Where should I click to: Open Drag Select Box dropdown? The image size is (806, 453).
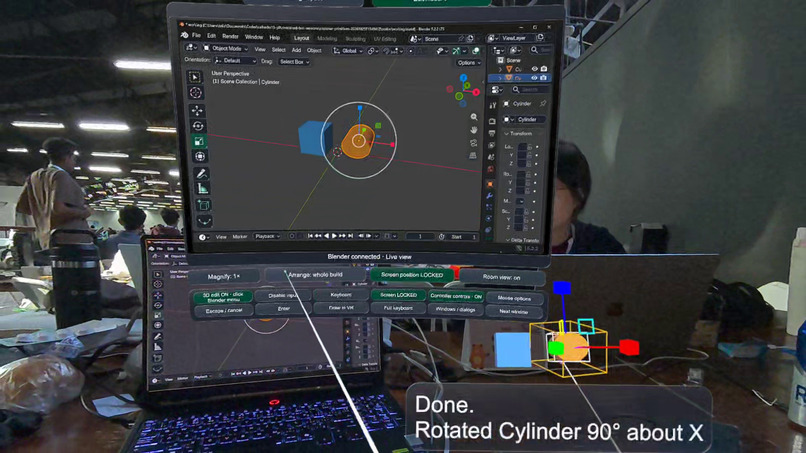click(294, 62)
